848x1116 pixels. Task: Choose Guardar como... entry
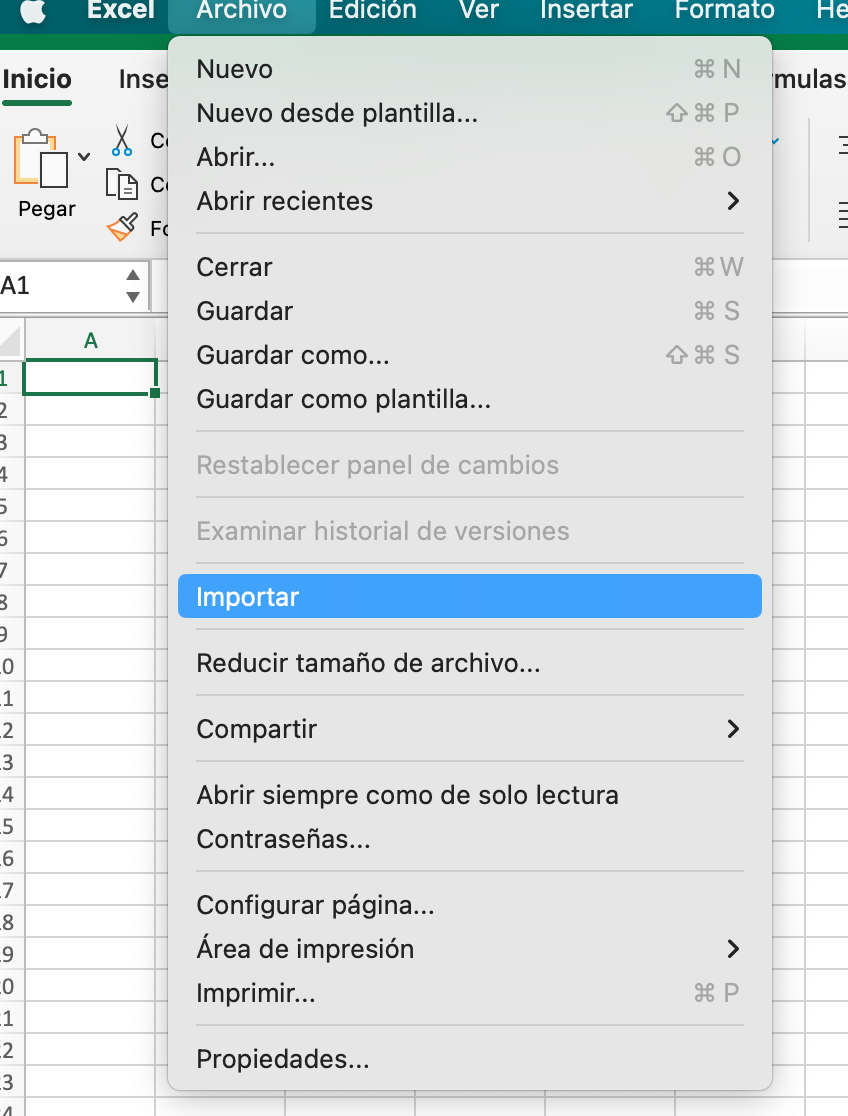click(x=470, y=355)
